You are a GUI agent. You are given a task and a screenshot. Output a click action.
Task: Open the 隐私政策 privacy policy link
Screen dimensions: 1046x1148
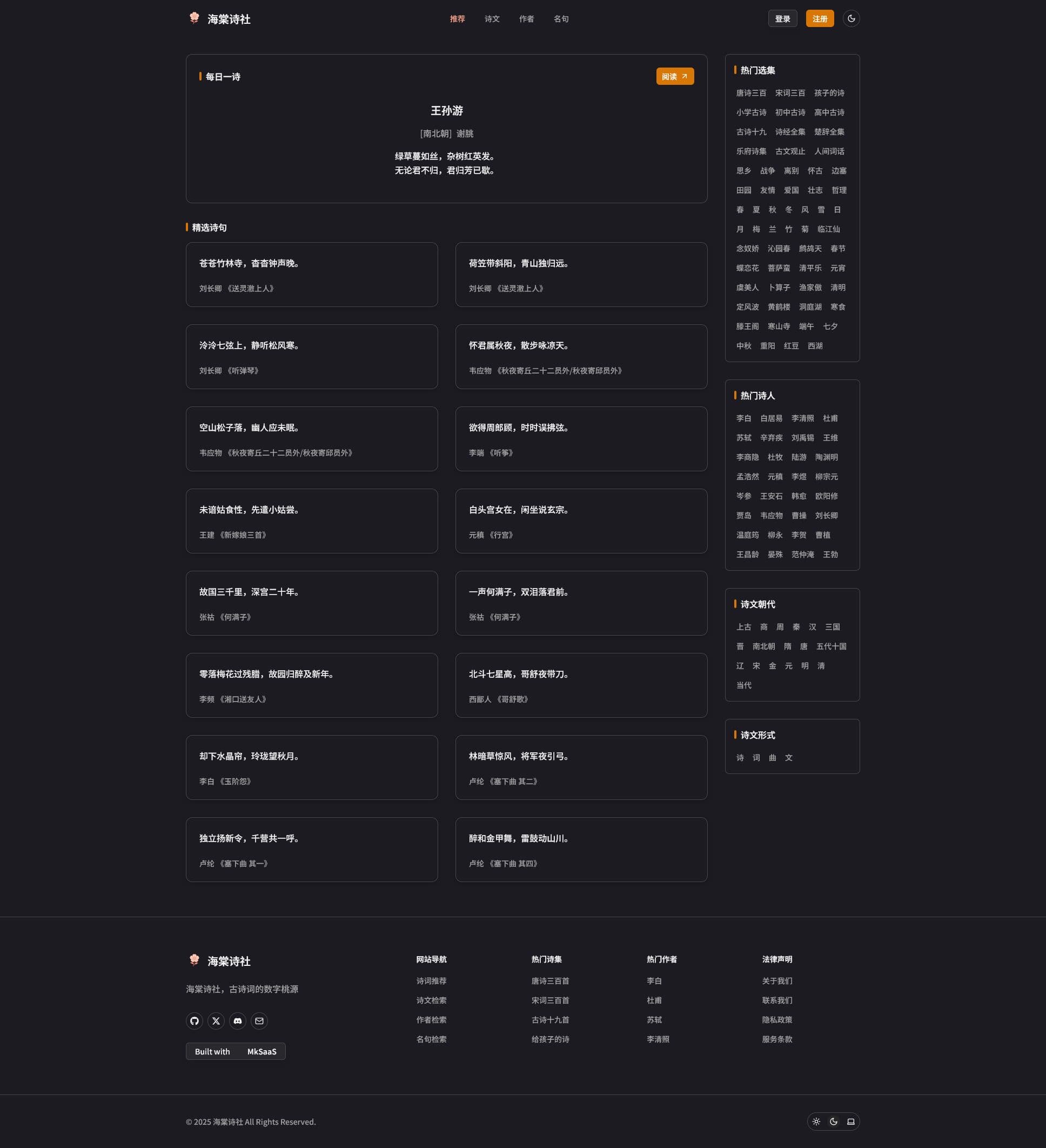(777, 1019)
